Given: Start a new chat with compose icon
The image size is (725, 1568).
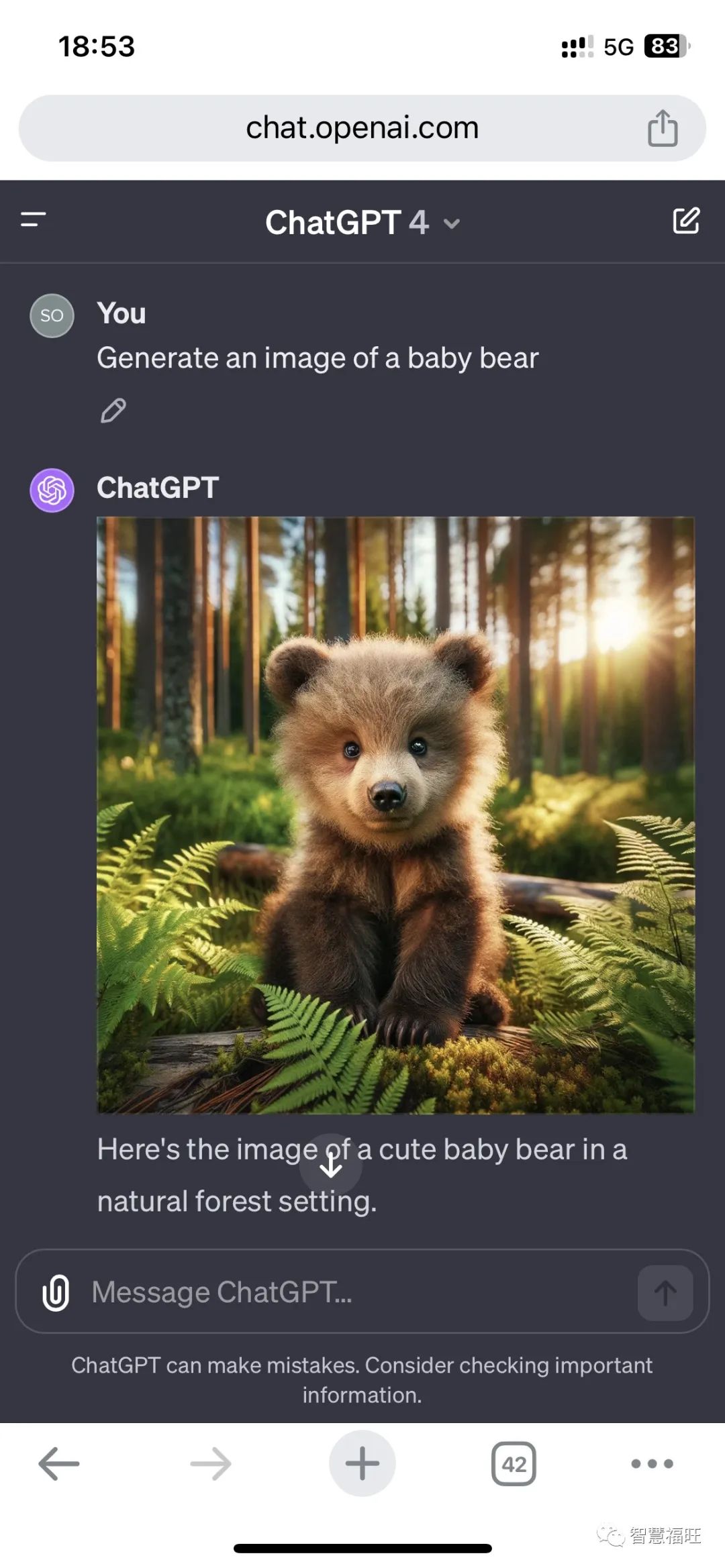Looking at the screenshot, I should click(x=686, y=220).
